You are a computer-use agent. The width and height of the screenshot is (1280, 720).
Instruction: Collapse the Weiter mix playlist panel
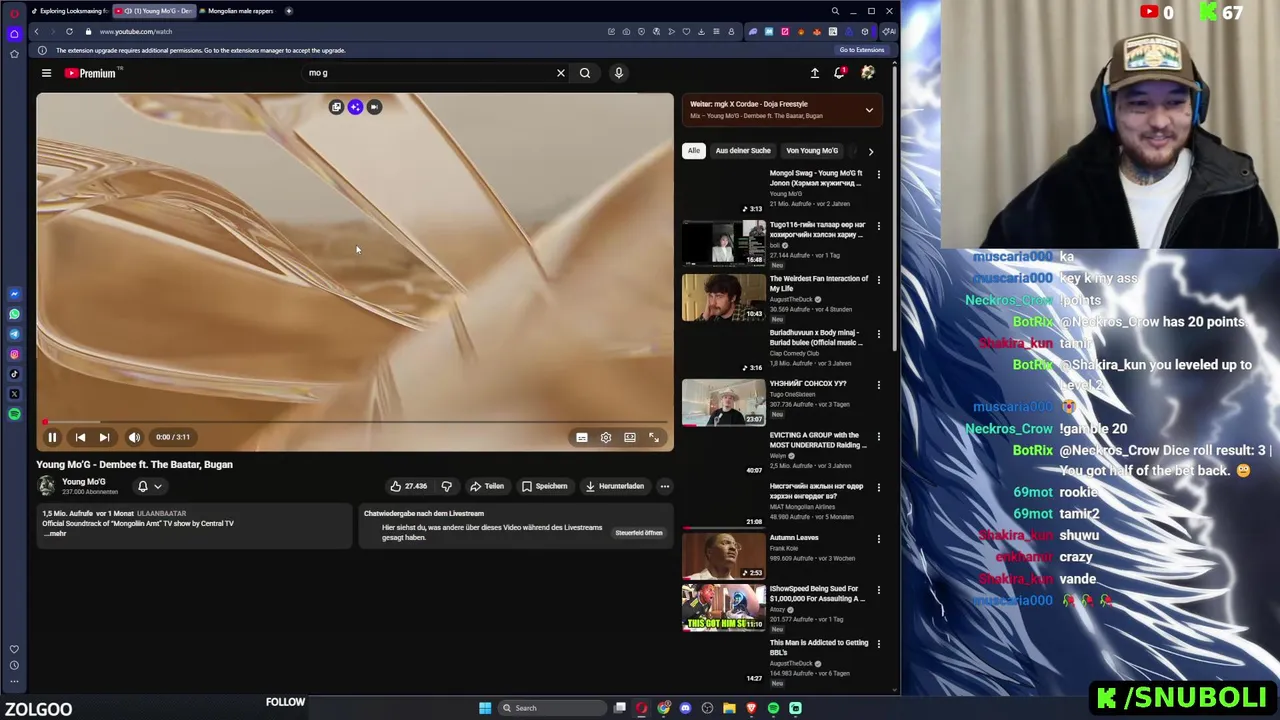869,110
